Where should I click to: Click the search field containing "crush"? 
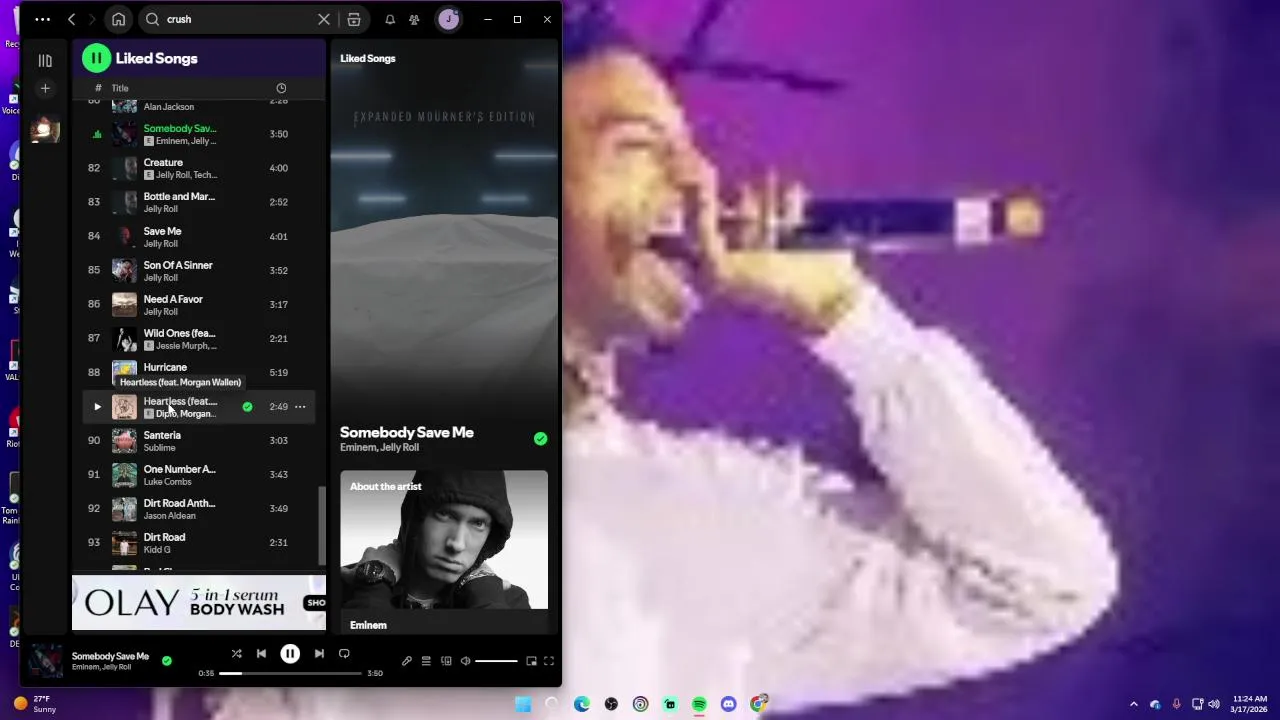237,19
